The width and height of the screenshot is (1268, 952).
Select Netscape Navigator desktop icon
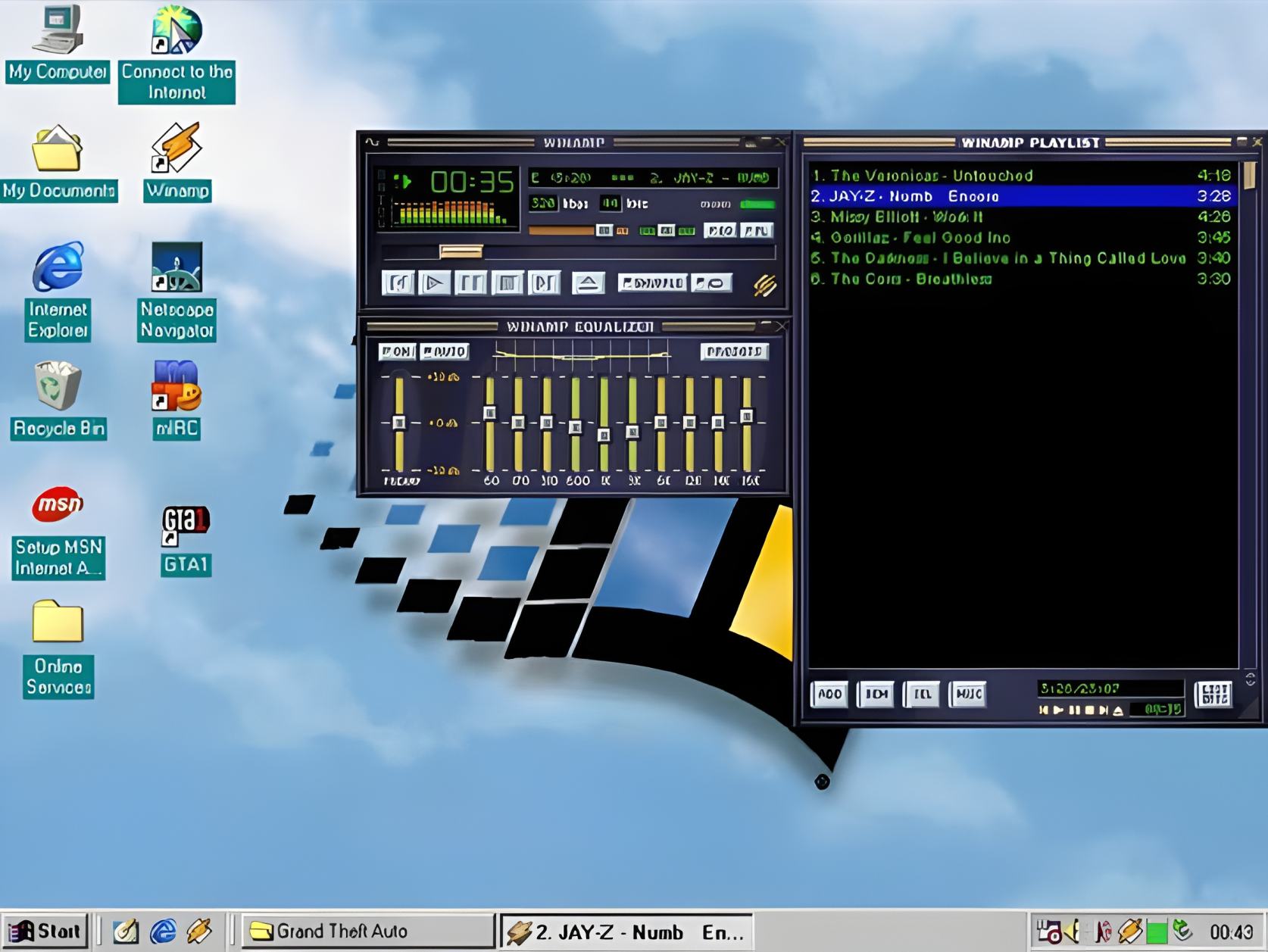click(176, 292)
